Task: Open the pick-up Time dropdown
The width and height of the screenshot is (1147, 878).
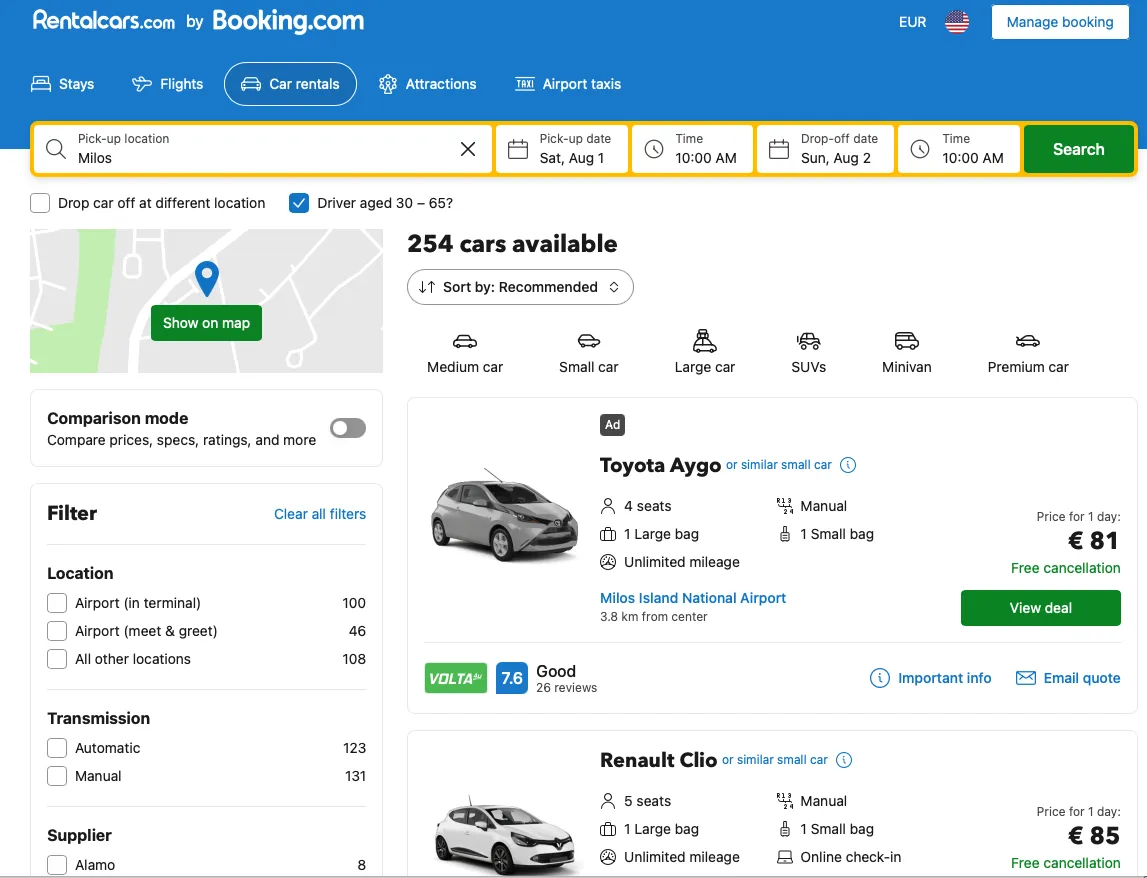Action: point(692,149)
